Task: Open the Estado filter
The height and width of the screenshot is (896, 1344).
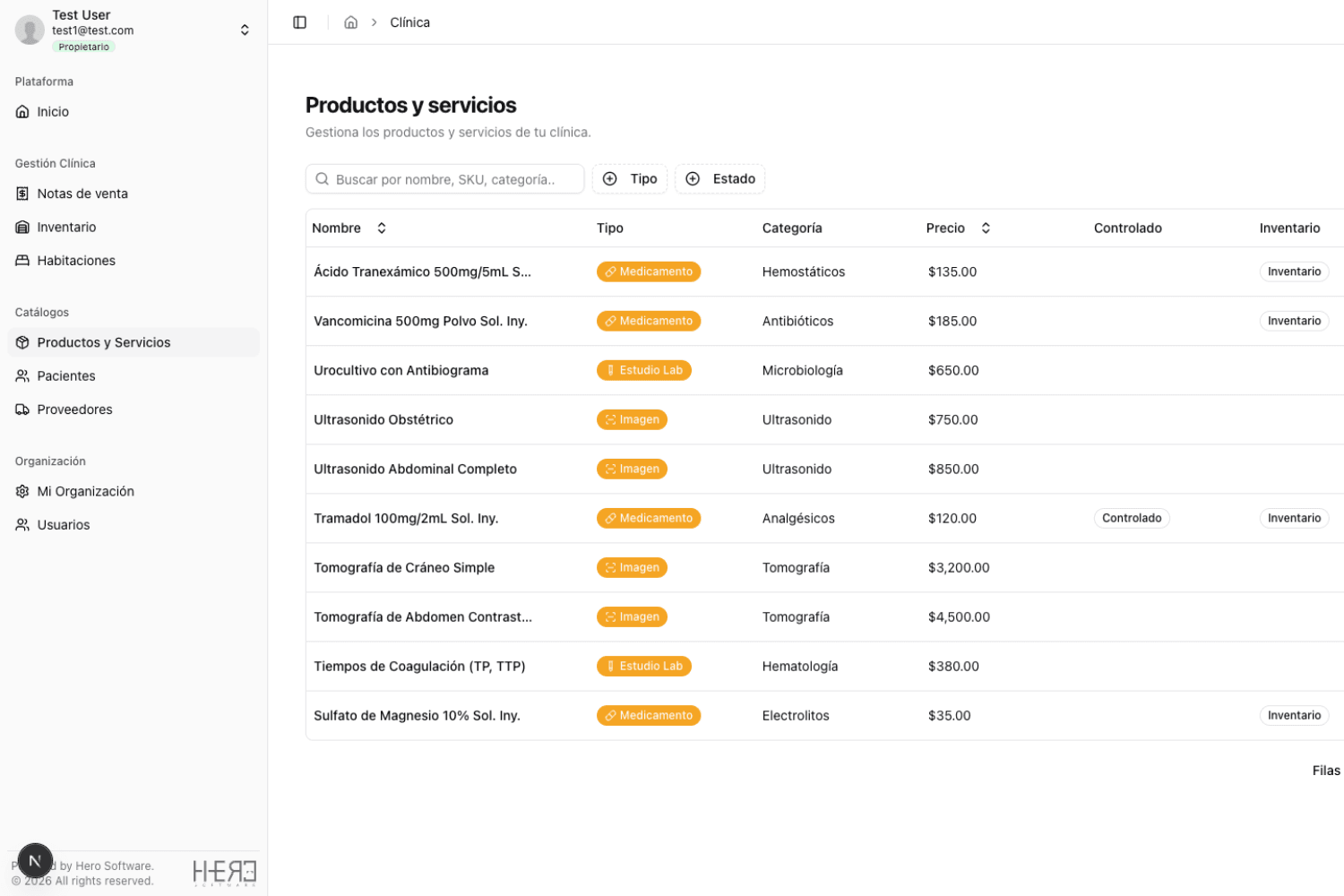Action: 719,178
